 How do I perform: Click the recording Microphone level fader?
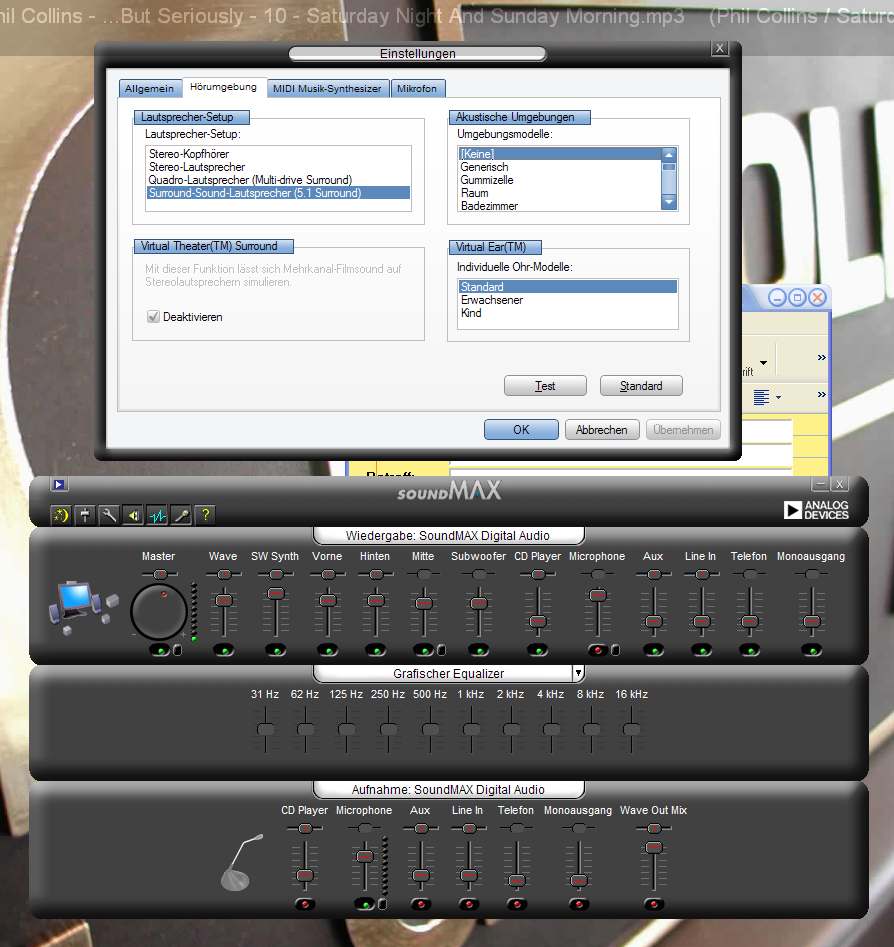pos(365,856)
